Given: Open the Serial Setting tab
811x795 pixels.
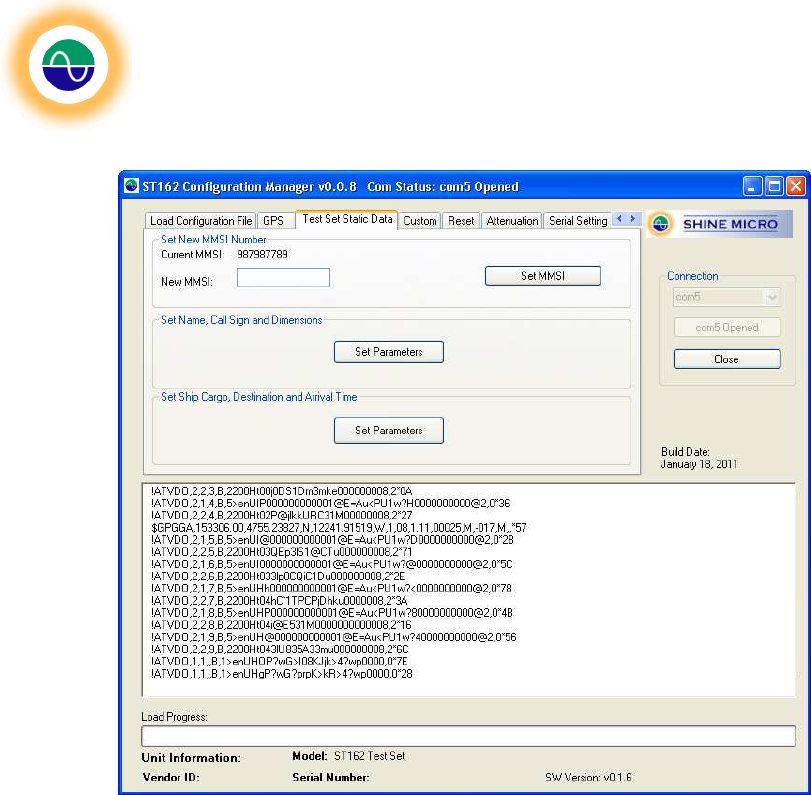Looking at the screenshot, I should [578, 221].
